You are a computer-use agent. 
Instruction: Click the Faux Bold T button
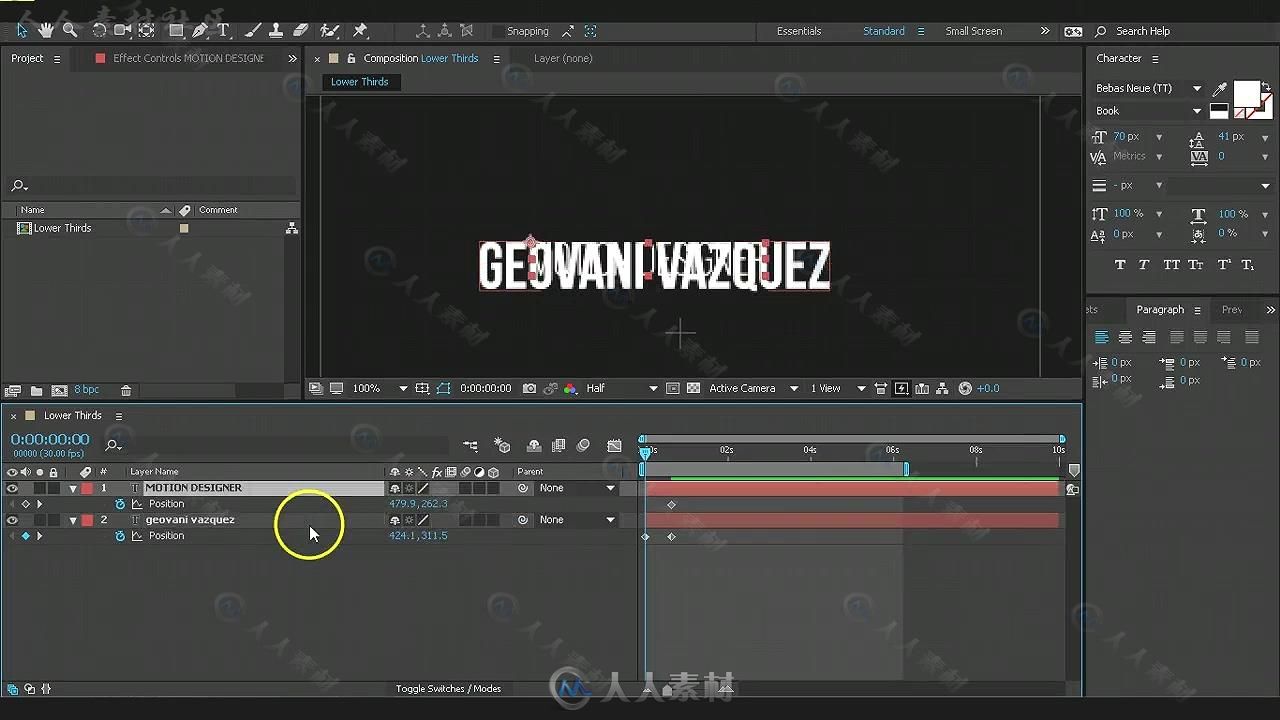1120,265
